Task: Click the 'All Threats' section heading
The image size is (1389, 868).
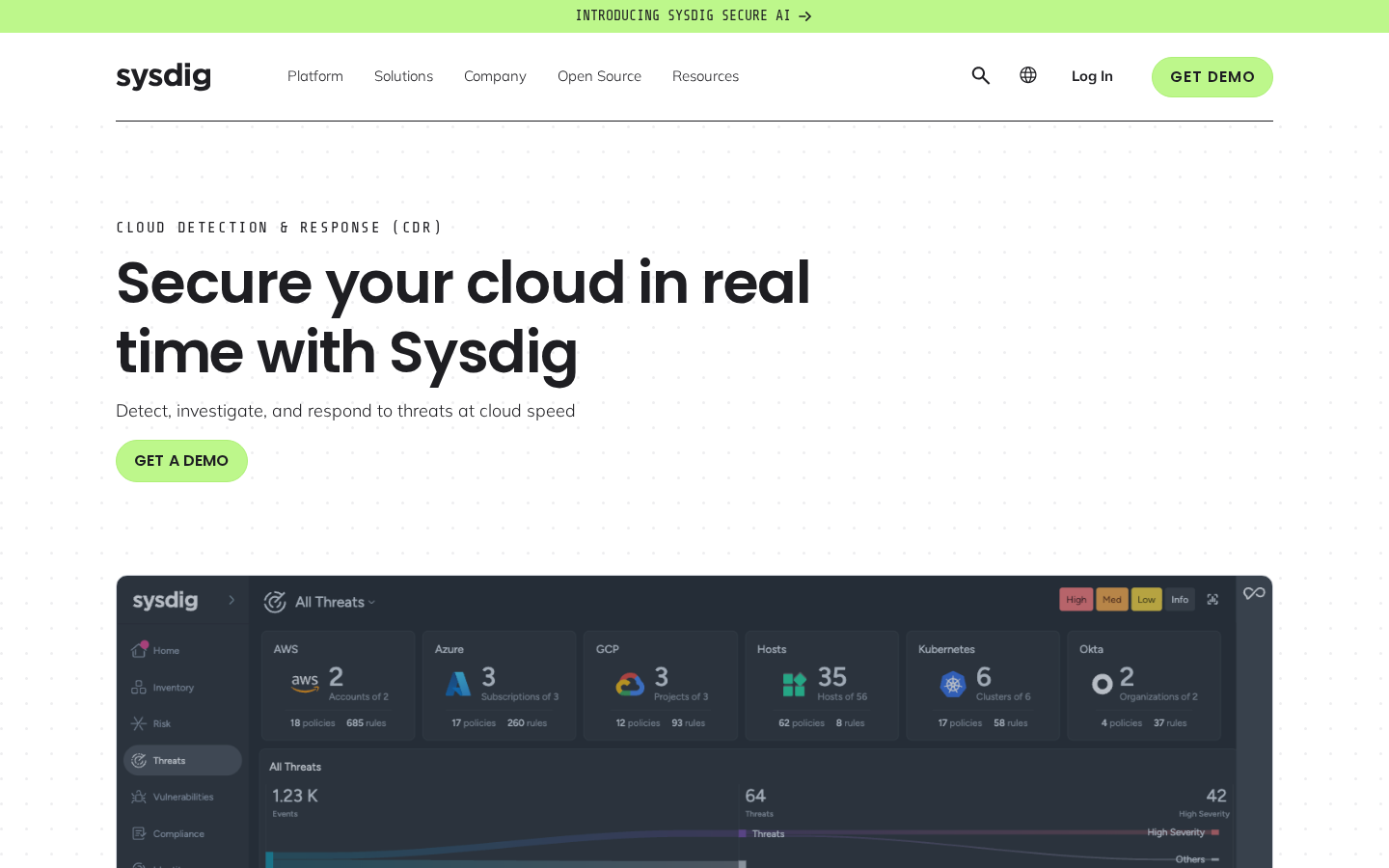Action: click(295, 767)
